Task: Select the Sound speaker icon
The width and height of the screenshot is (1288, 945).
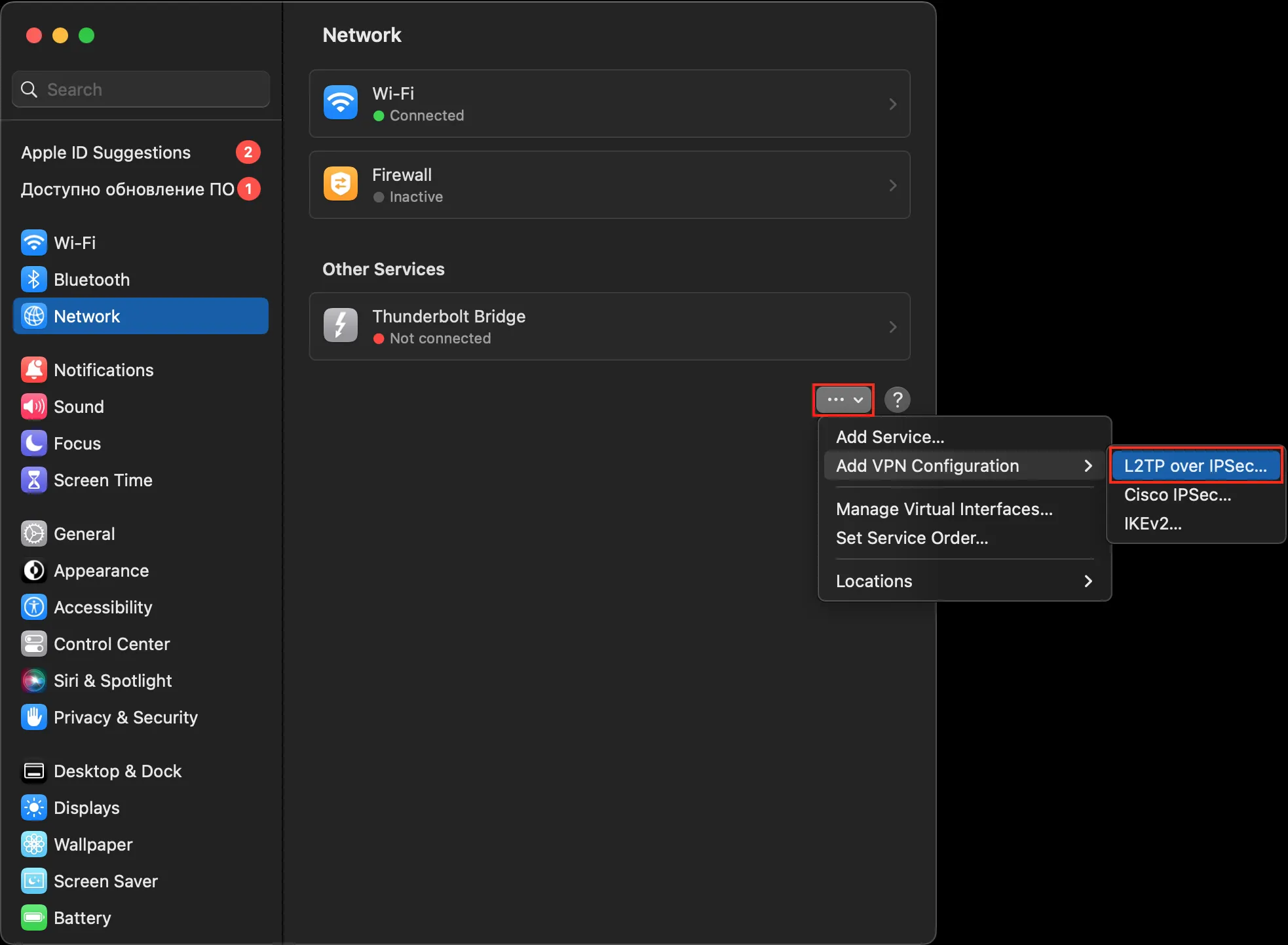Action: [33, 407]
